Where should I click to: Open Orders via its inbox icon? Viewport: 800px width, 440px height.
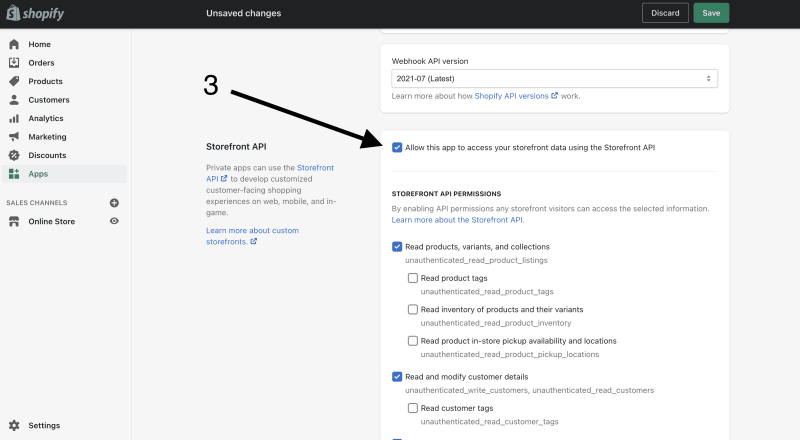click(x=14, y=63)
